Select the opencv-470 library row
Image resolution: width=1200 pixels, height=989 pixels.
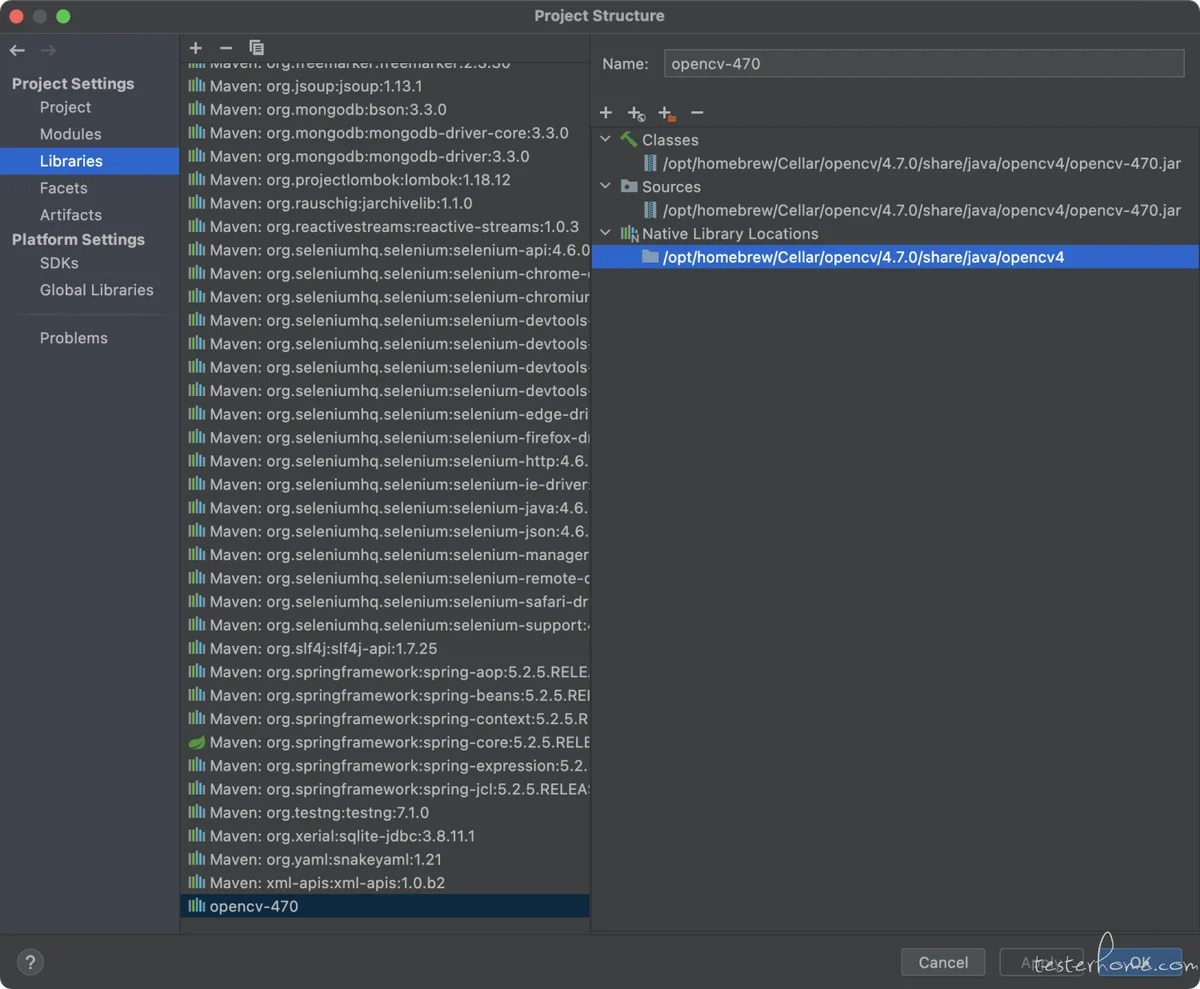[385, 906]
